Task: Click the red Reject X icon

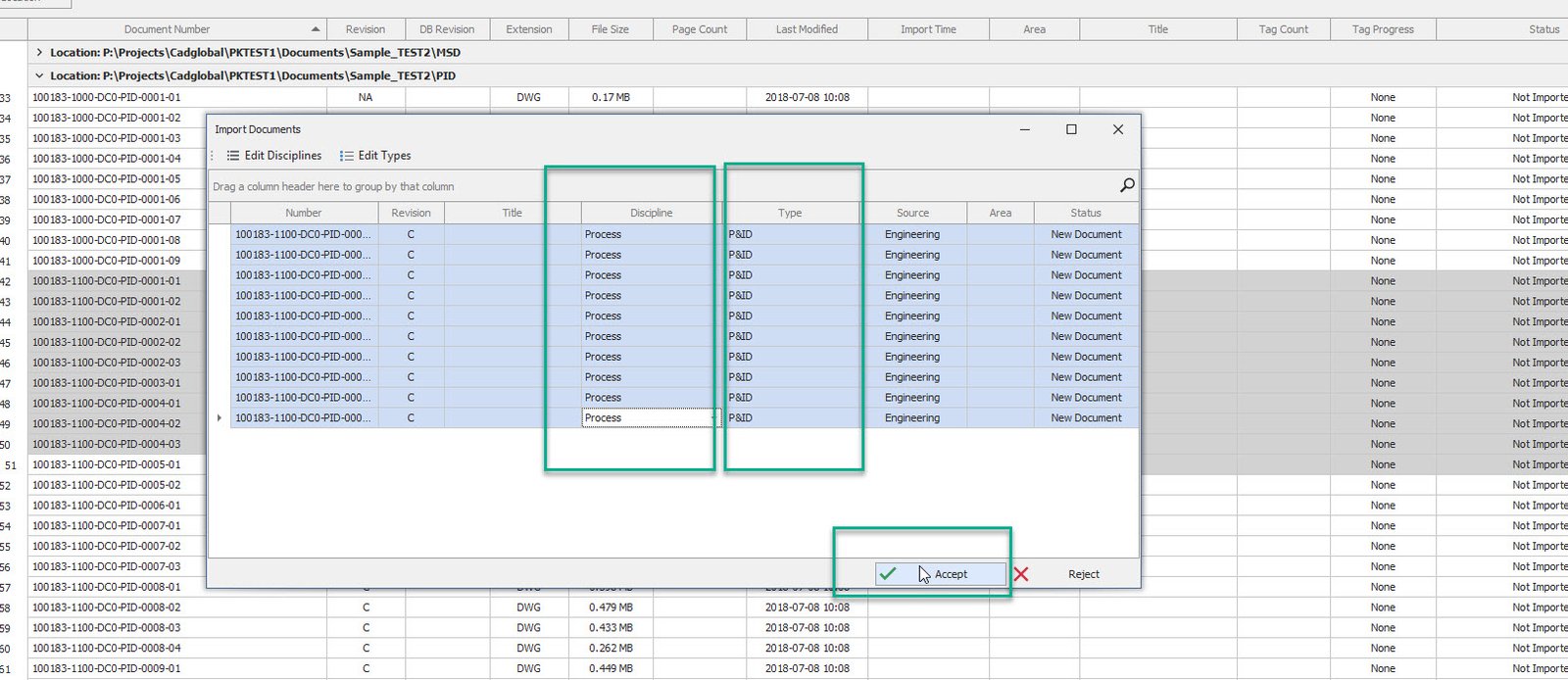Action: tap(1021, 574)
